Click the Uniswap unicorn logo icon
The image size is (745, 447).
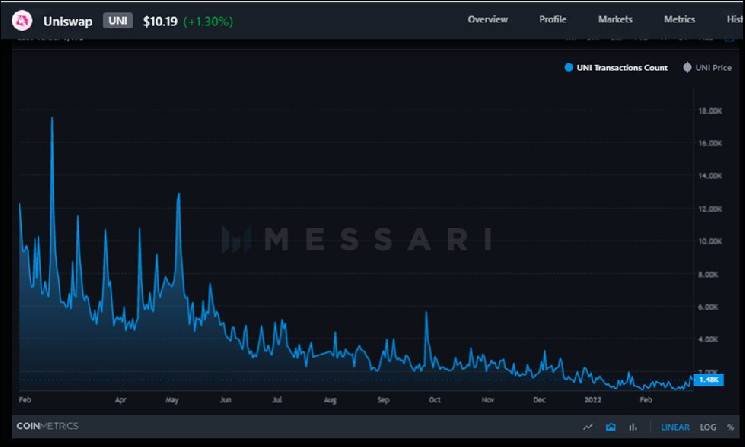(20, 20)
